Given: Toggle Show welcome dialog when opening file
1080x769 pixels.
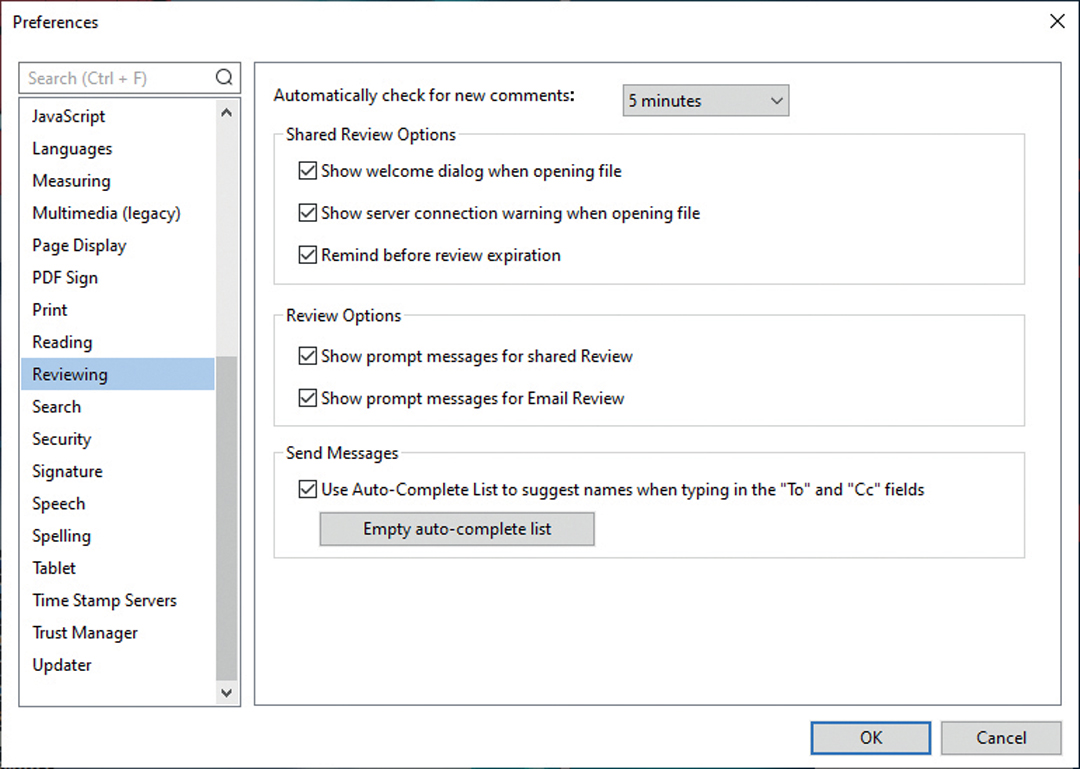Looking at the screenshot, I should pos(307,171).
